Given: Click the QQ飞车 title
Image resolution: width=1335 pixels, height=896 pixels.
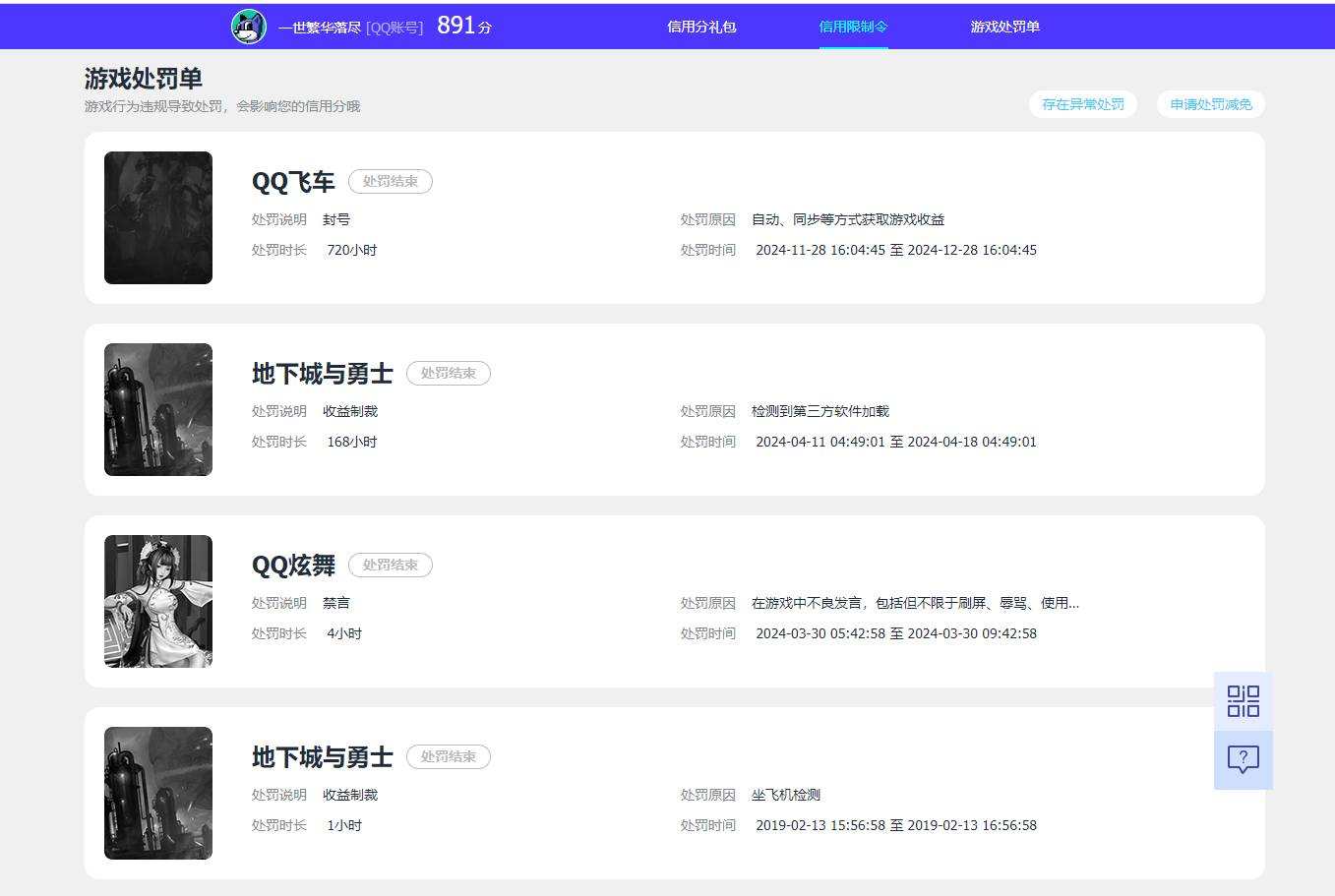Looking at the screenshot, I should click(293, 182).
